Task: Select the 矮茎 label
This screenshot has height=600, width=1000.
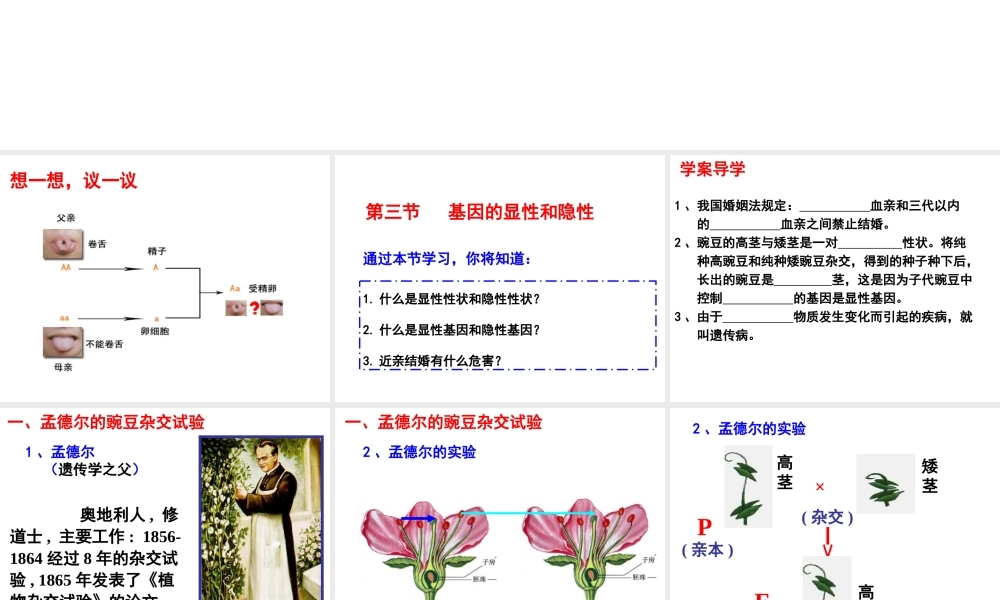Action: click(x=930, y=476)
